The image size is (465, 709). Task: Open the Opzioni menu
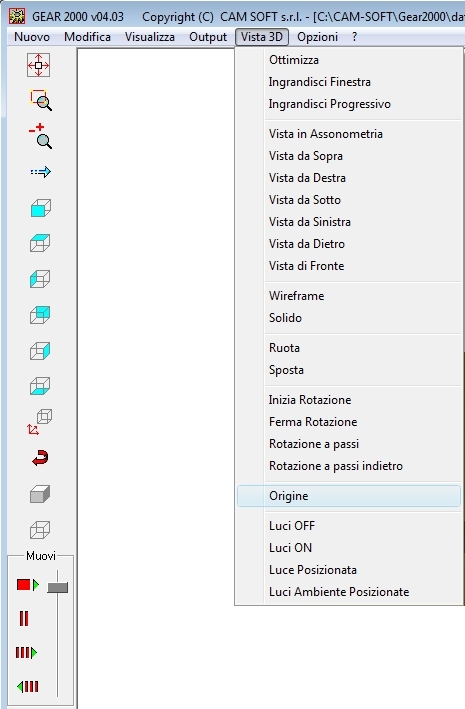pyautogui.click(x=317, y=37)
